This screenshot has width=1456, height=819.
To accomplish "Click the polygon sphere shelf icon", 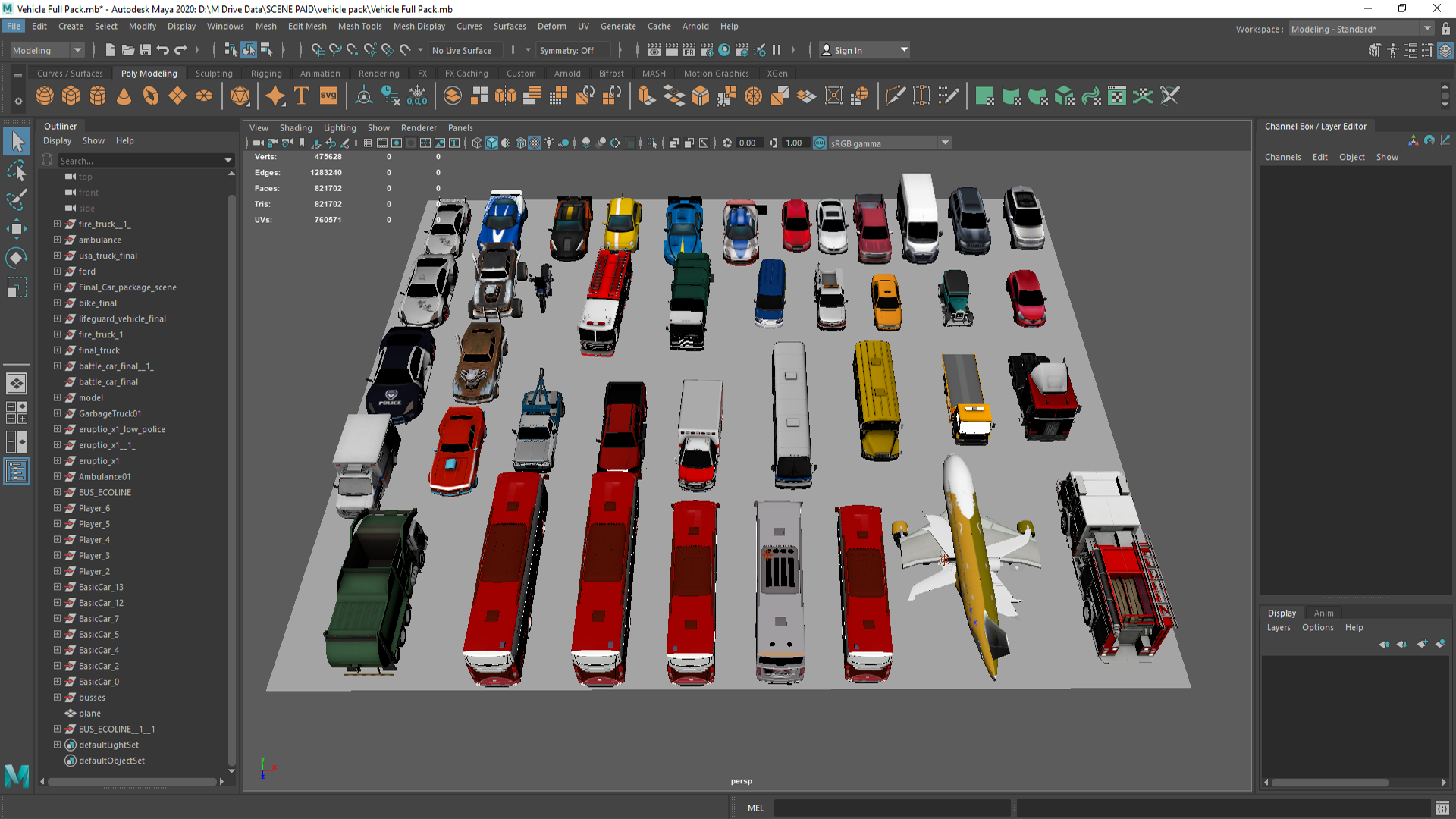I will [x=45, y=96].
